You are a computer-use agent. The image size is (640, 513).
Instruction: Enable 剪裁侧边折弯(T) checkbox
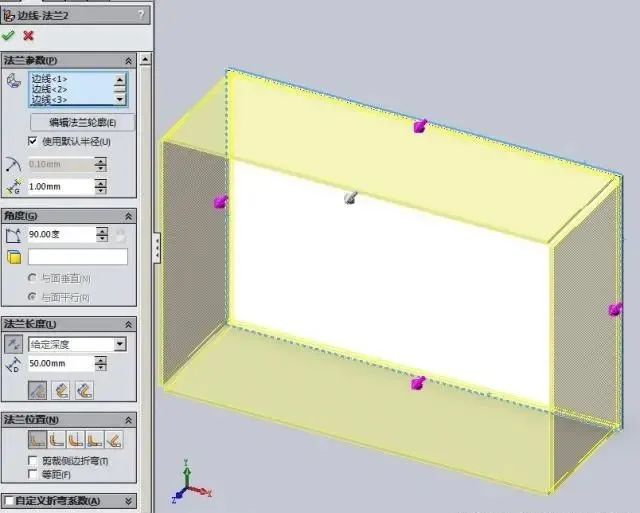point(33,461)
